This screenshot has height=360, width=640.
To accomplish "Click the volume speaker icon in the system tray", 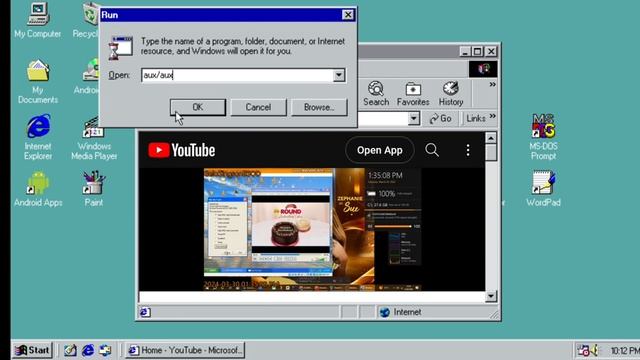I will (x=595, y=350).
